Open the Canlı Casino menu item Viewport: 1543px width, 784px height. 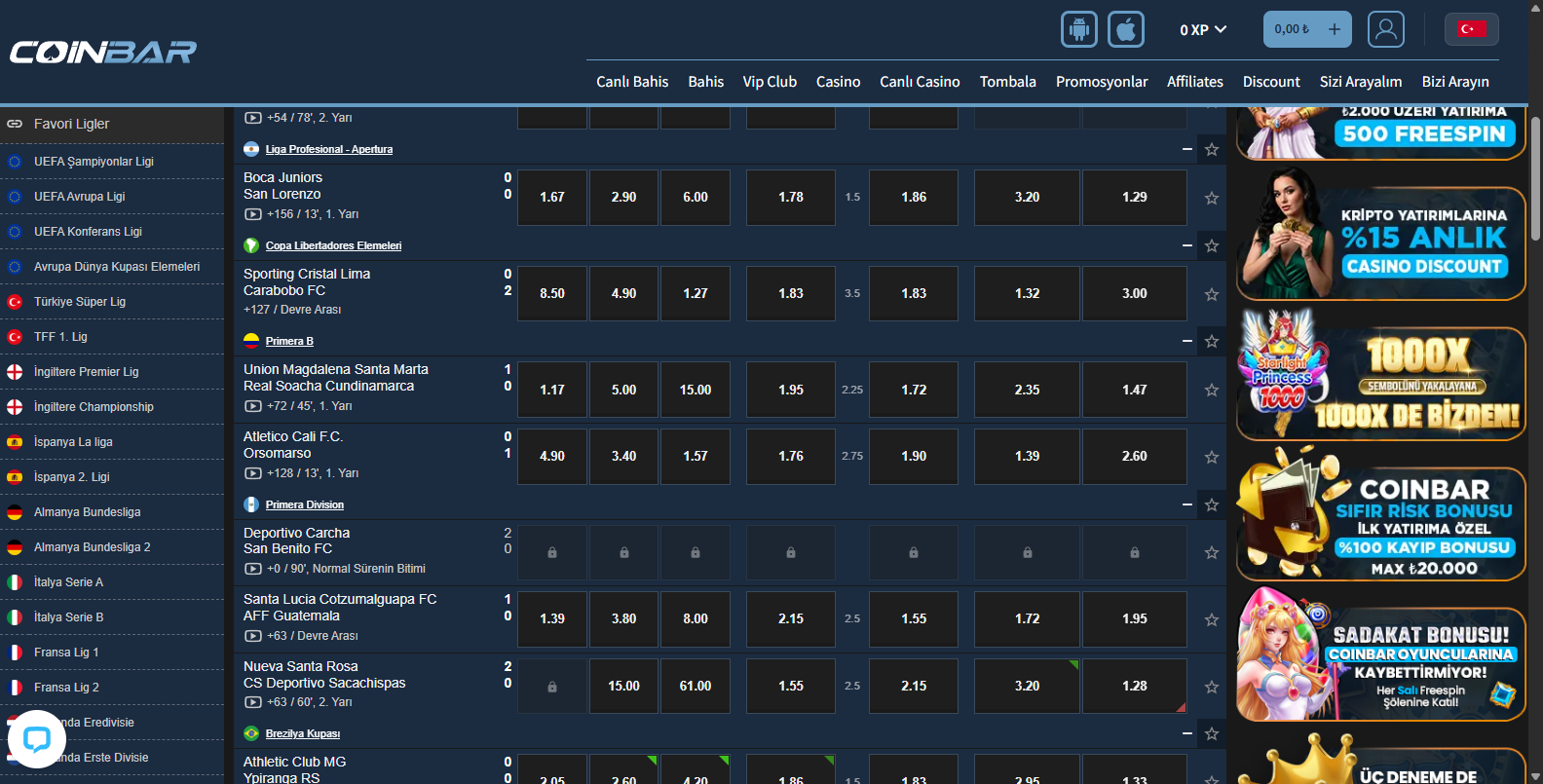[x=920, y=82]
